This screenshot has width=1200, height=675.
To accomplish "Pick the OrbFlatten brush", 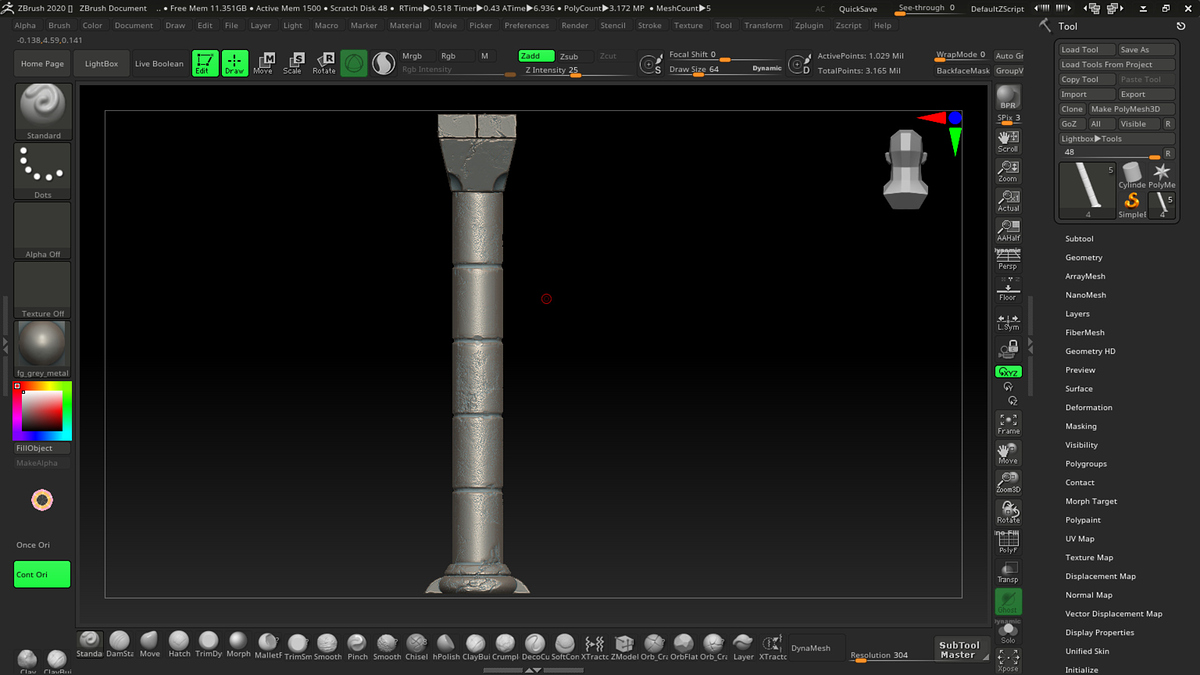I will pos(683,646).
